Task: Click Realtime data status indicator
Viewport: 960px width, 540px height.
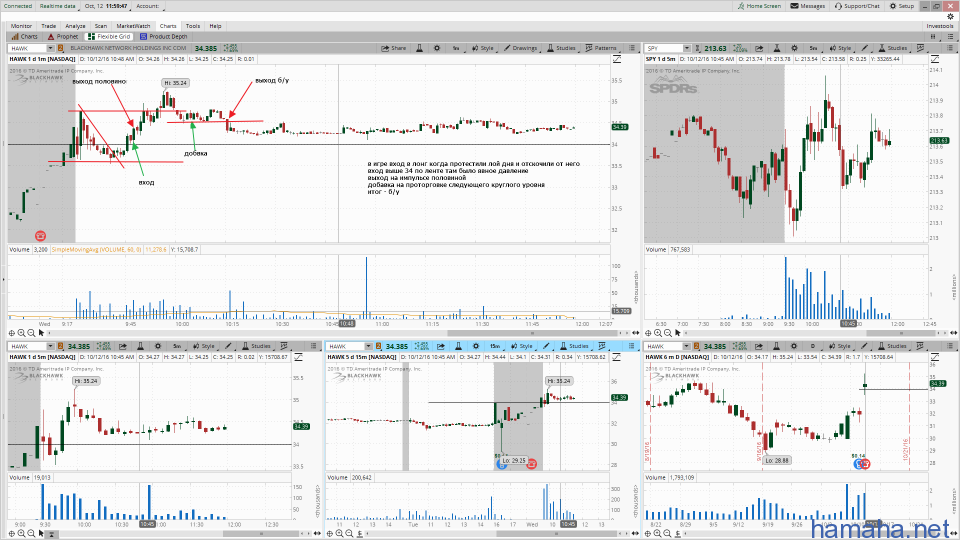Action: [x=58, y=6]
